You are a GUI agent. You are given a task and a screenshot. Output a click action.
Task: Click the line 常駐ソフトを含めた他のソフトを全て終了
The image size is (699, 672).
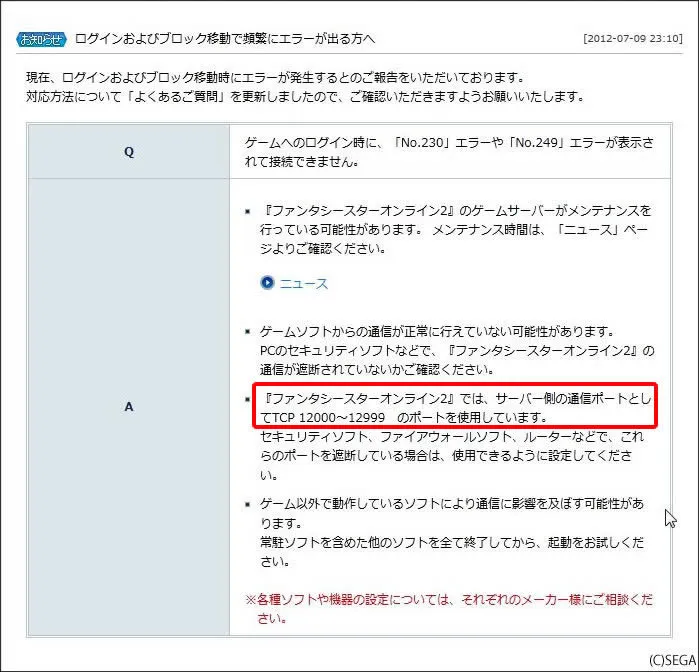pyautogui.click(x=451, y=552)
